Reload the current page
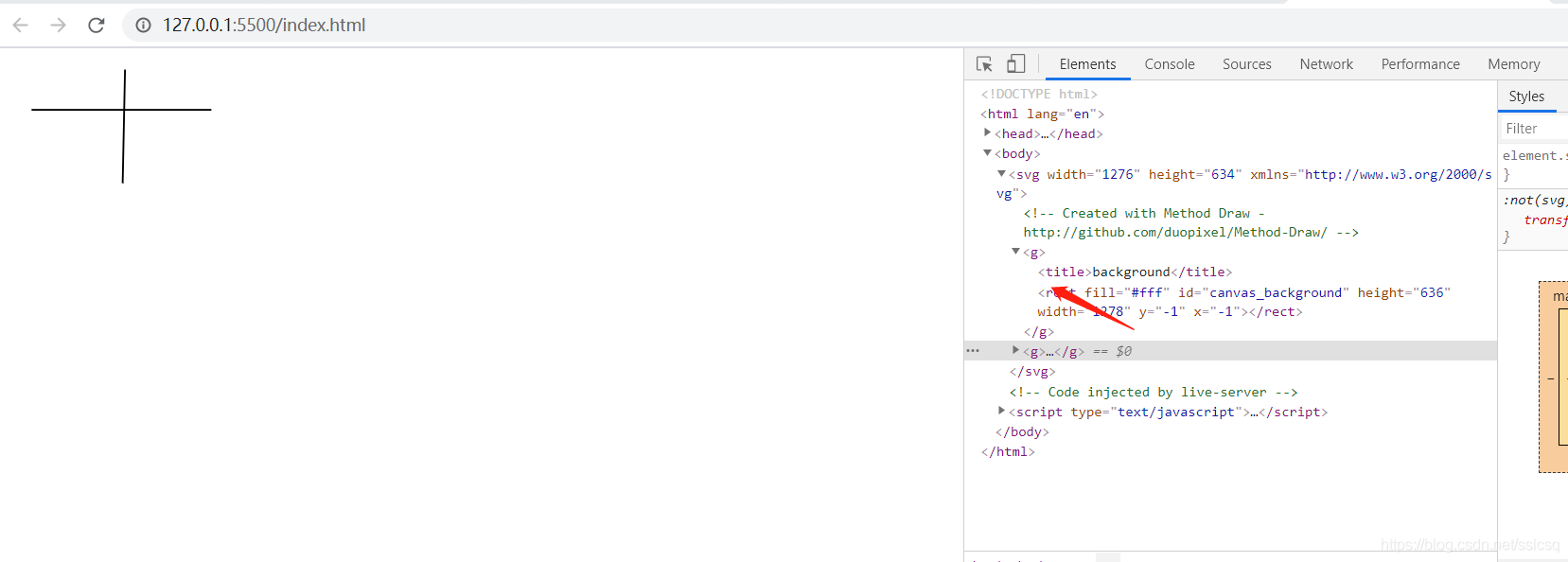Screen dimensions: 1568x562 point(97,25)
